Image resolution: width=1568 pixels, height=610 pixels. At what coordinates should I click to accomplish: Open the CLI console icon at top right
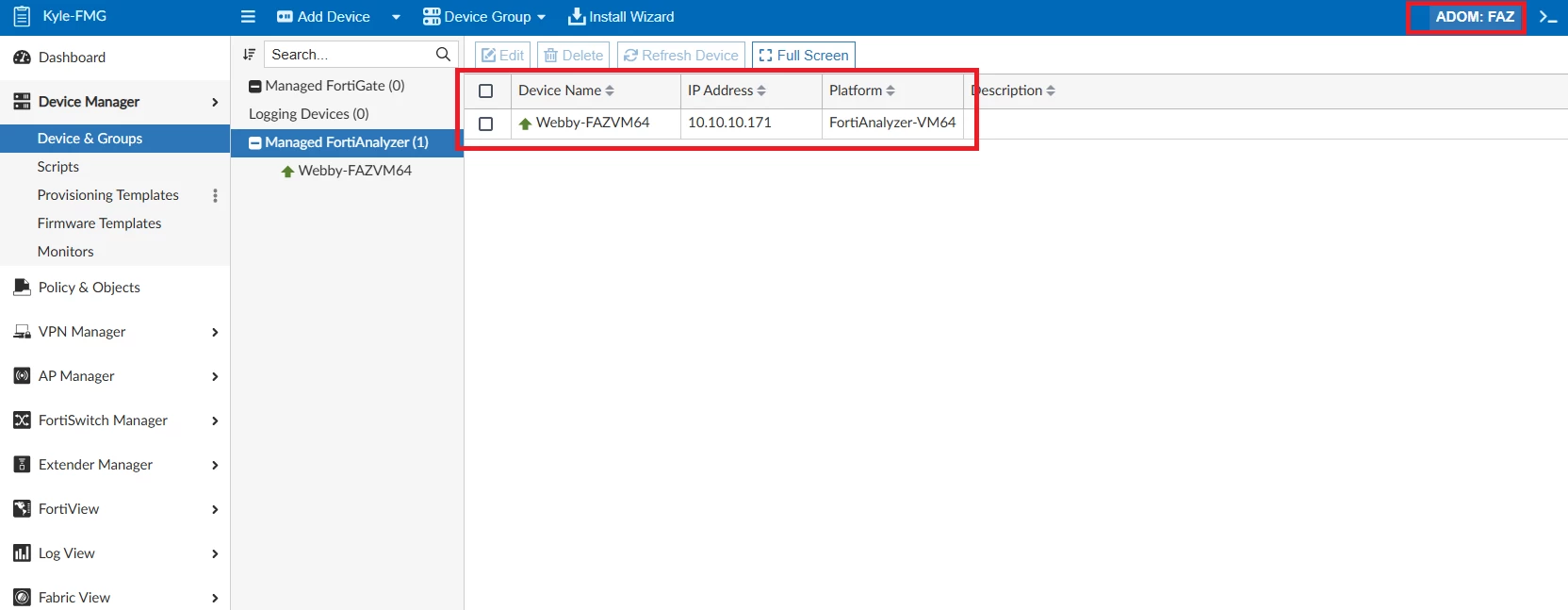coord(1547,17)
